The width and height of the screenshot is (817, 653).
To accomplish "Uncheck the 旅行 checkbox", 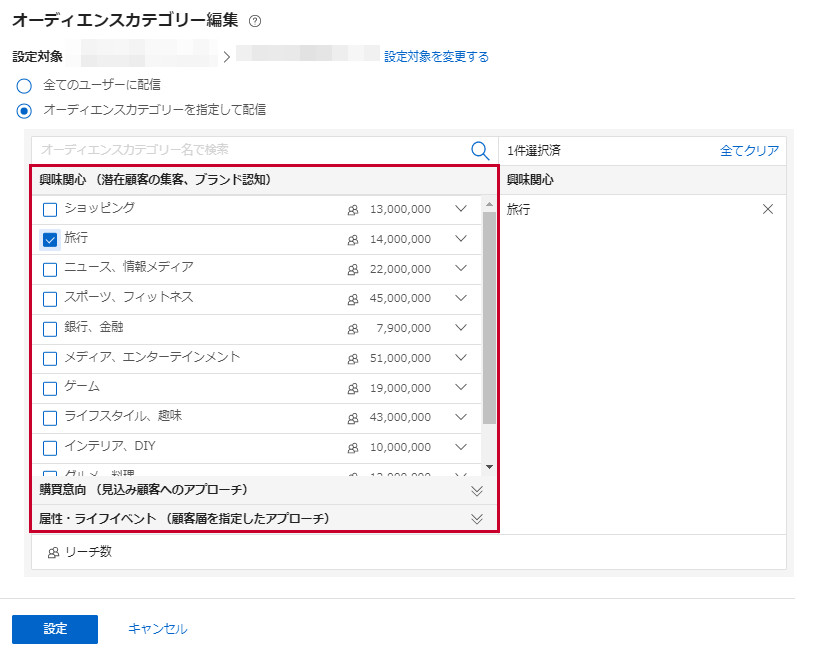I will 50,239.
